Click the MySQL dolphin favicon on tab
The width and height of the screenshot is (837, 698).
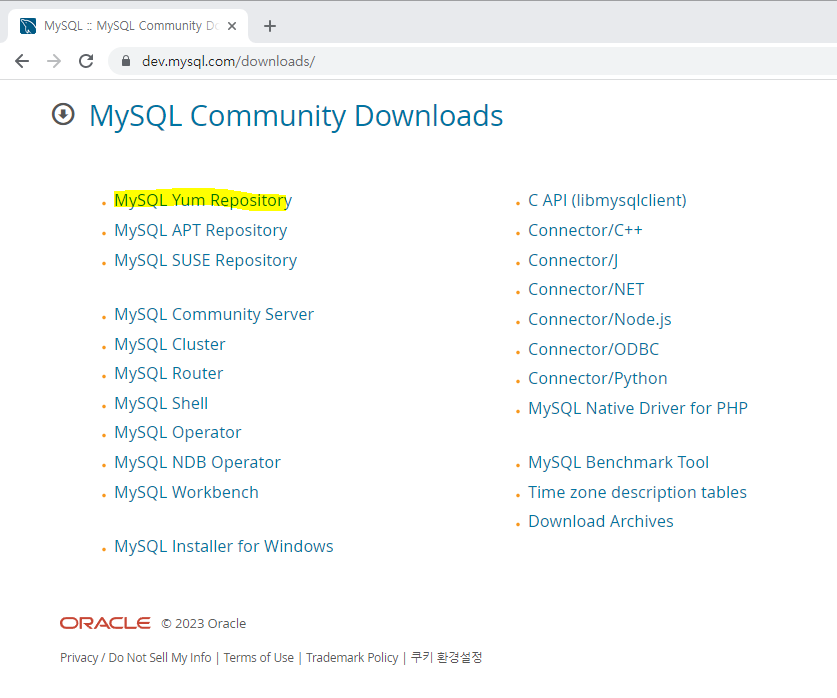point(28,26)
